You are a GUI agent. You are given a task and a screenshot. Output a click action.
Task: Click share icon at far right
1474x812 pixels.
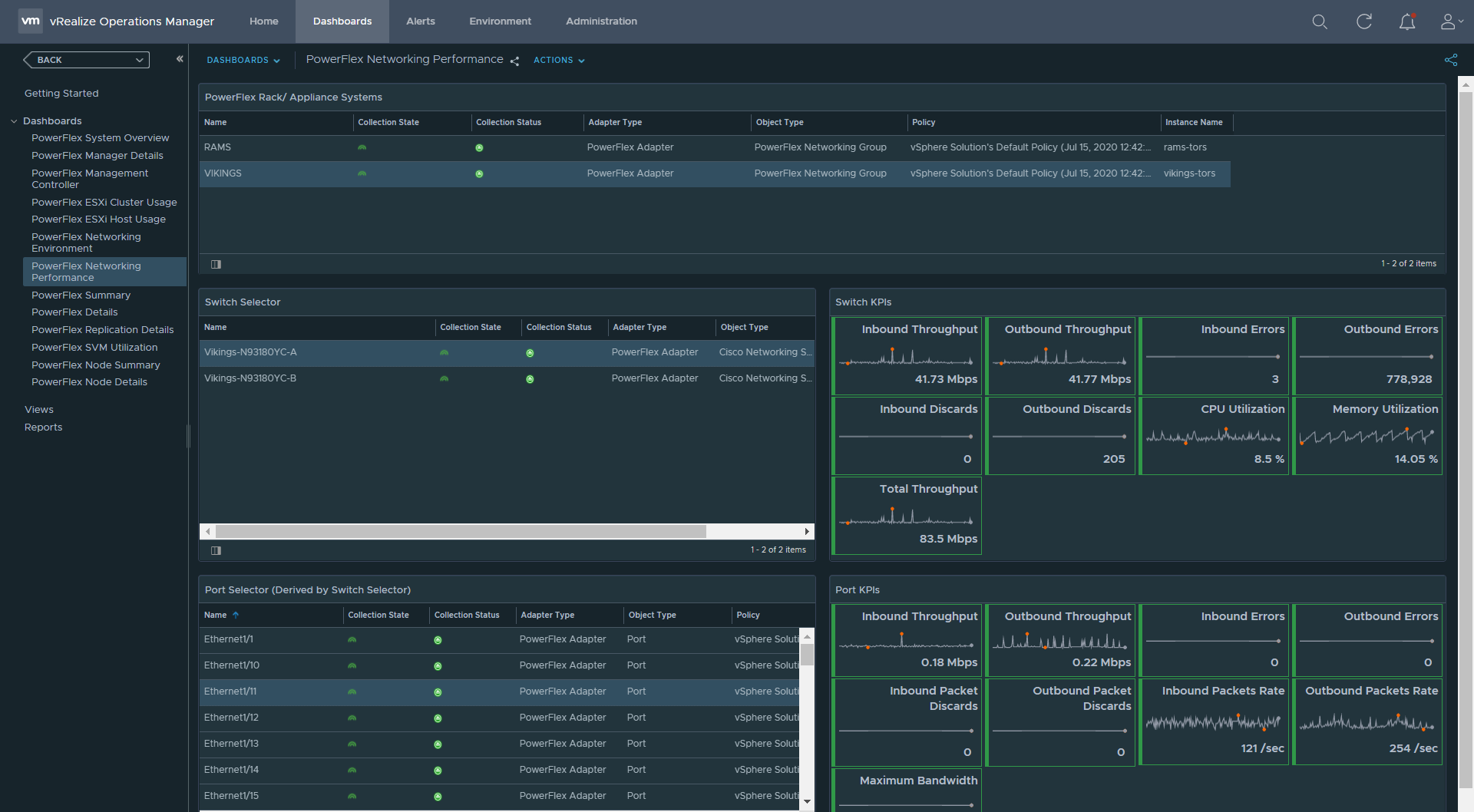(x=1451, y=60)
